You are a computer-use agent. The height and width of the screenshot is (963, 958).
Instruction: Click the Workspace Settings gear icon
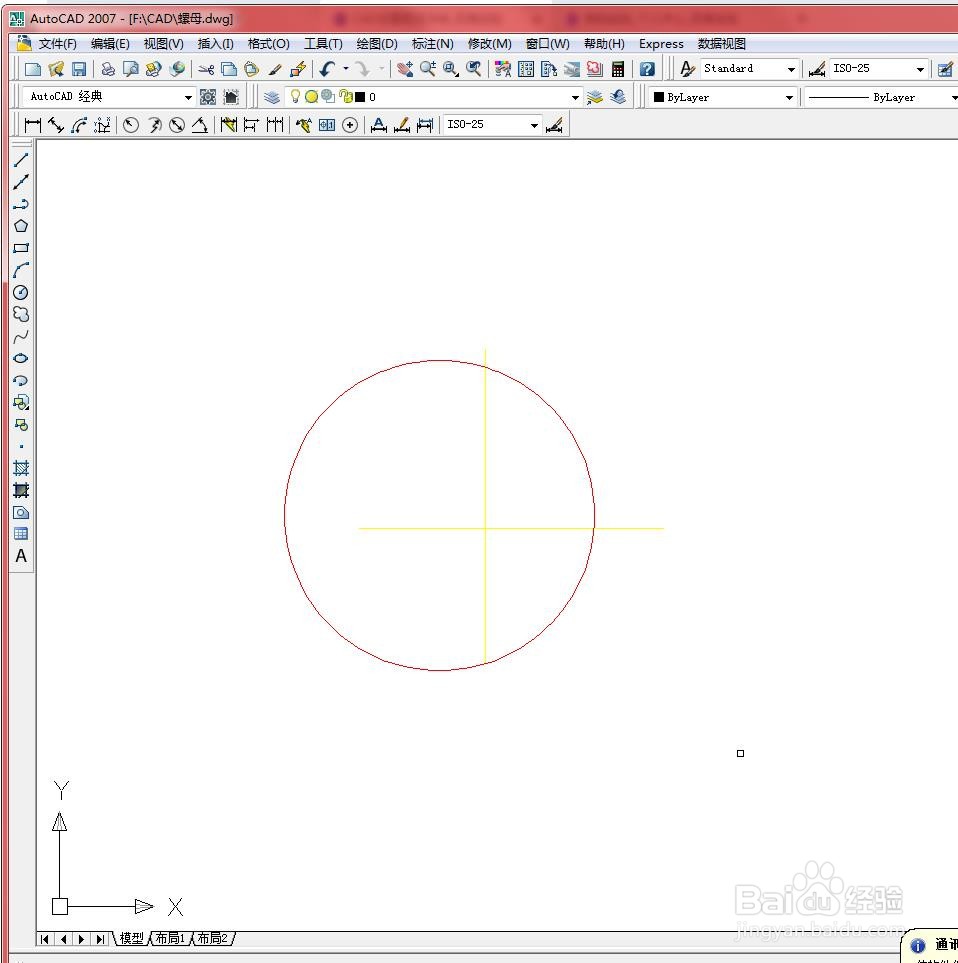point(208,97)
